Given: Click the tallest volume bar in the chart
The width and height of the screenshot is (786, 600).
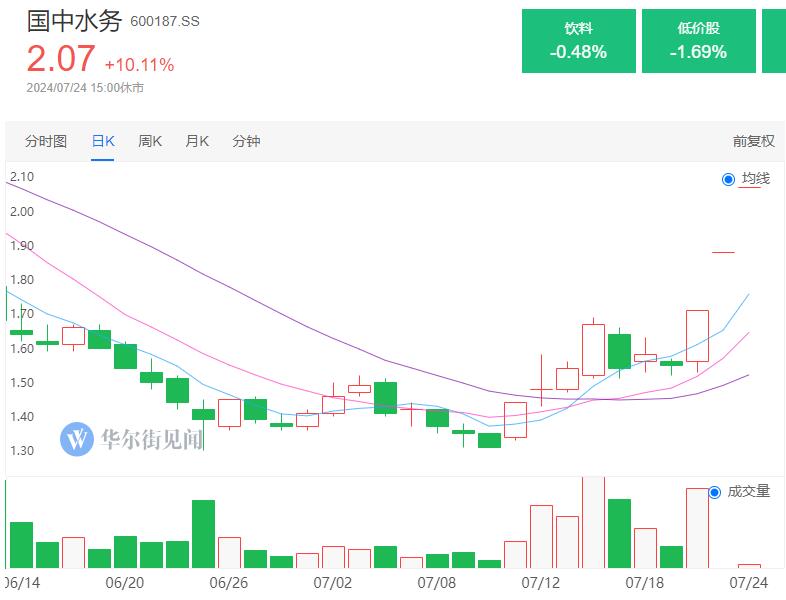Looking at the screenshot, I should pos(593,522).
